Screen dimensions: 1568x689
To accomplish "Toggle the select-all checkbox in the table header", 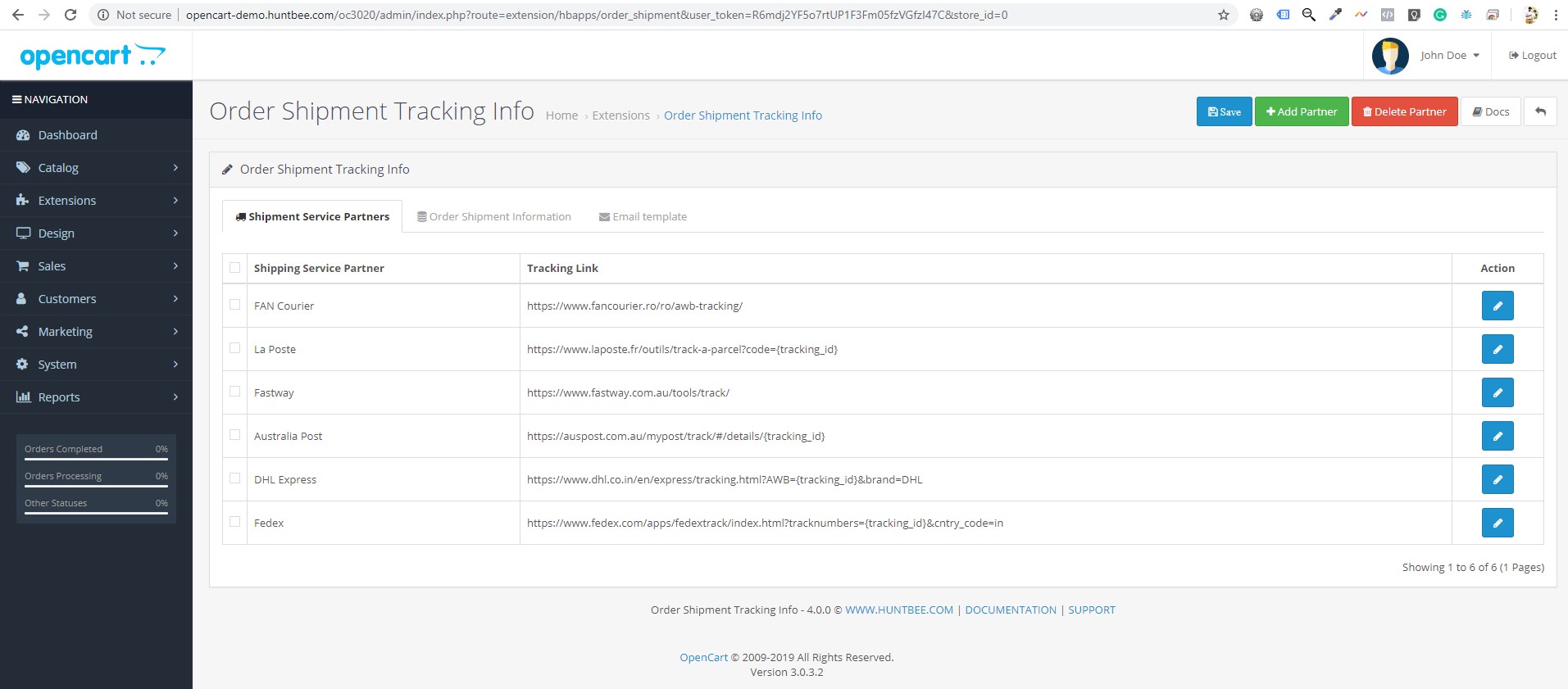I will (x=235, y=267).
